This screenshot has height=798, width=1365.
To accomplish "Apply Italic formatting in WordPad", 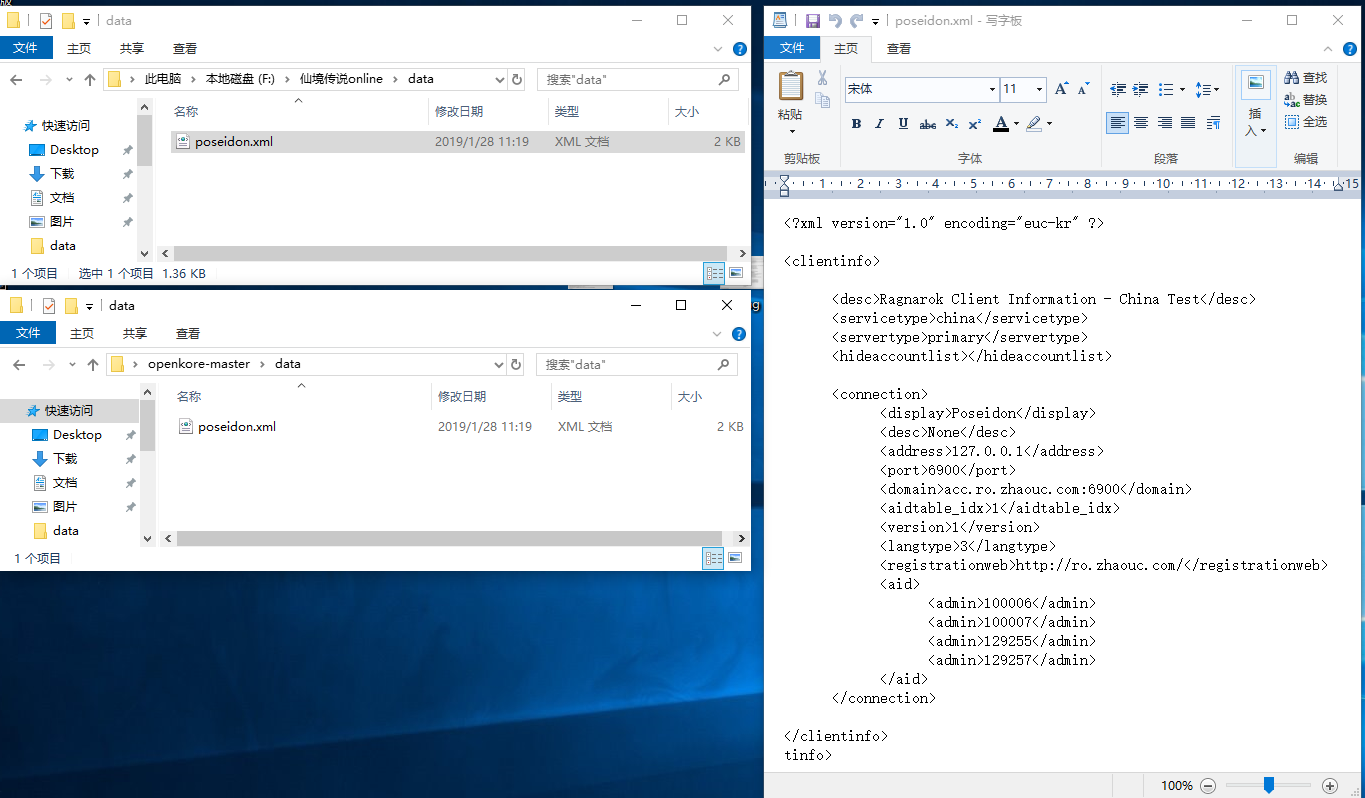I will (x=878, y=123).
